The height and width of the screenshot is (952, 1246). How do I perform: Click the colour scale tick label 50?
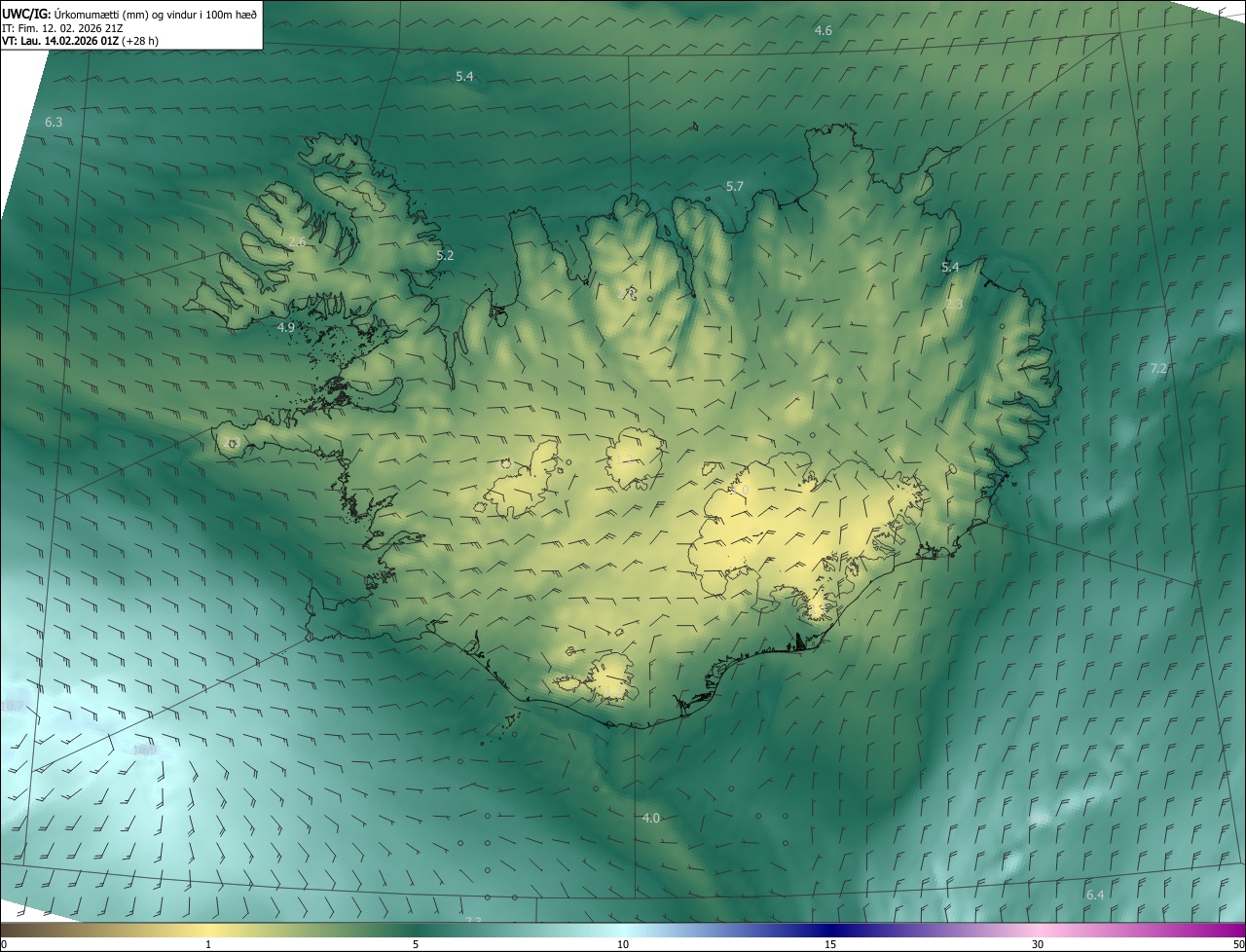[x=1238, y=944]
